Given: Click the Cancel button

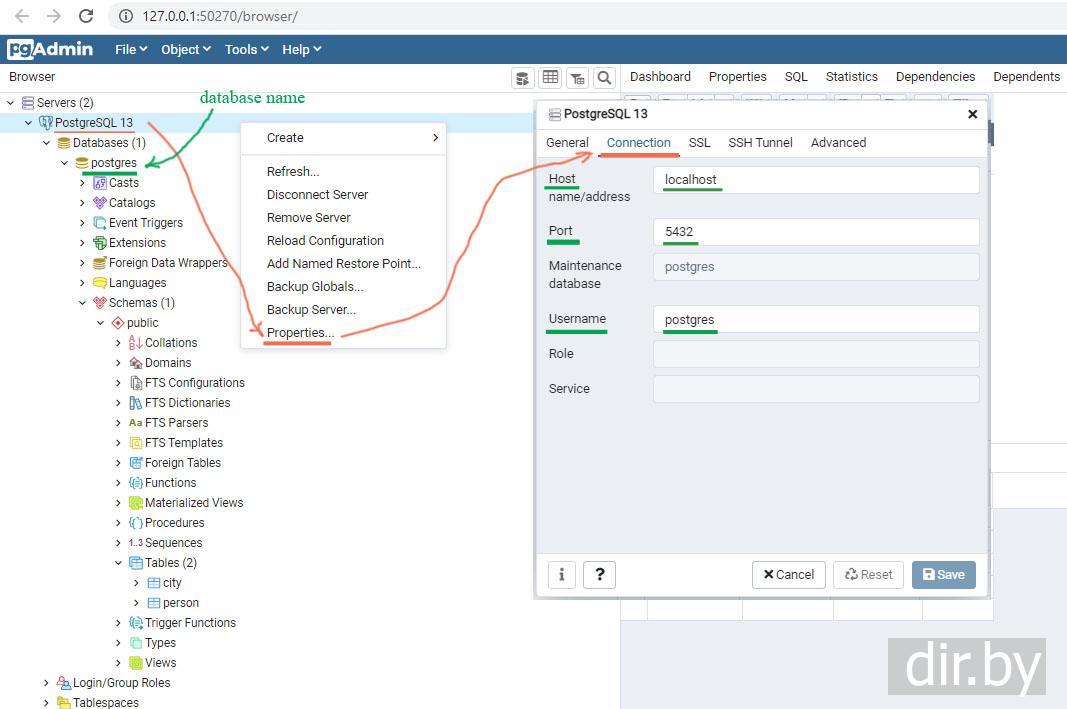Looking at the screenshot, I should [x=788, y=574].
